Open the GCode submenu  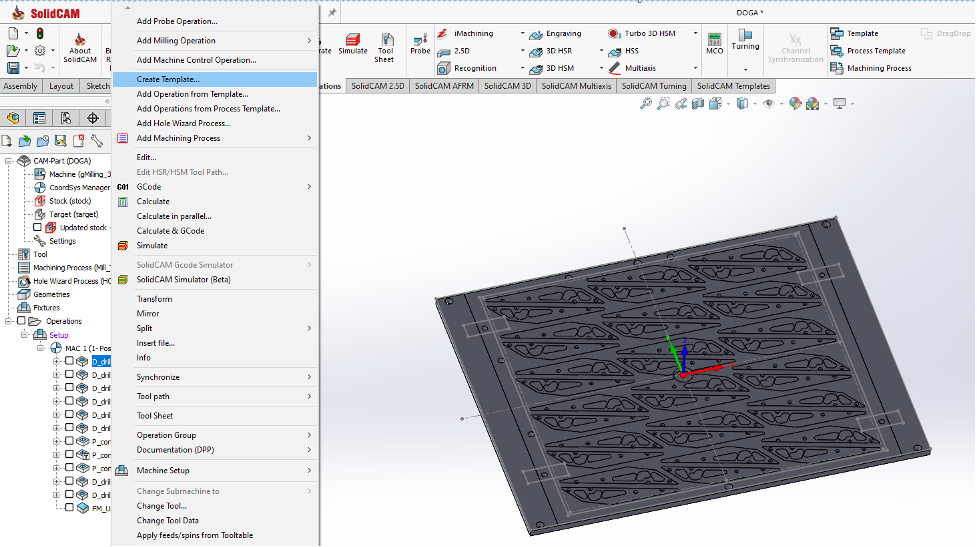pyautogui.click(x=215, y=187)
